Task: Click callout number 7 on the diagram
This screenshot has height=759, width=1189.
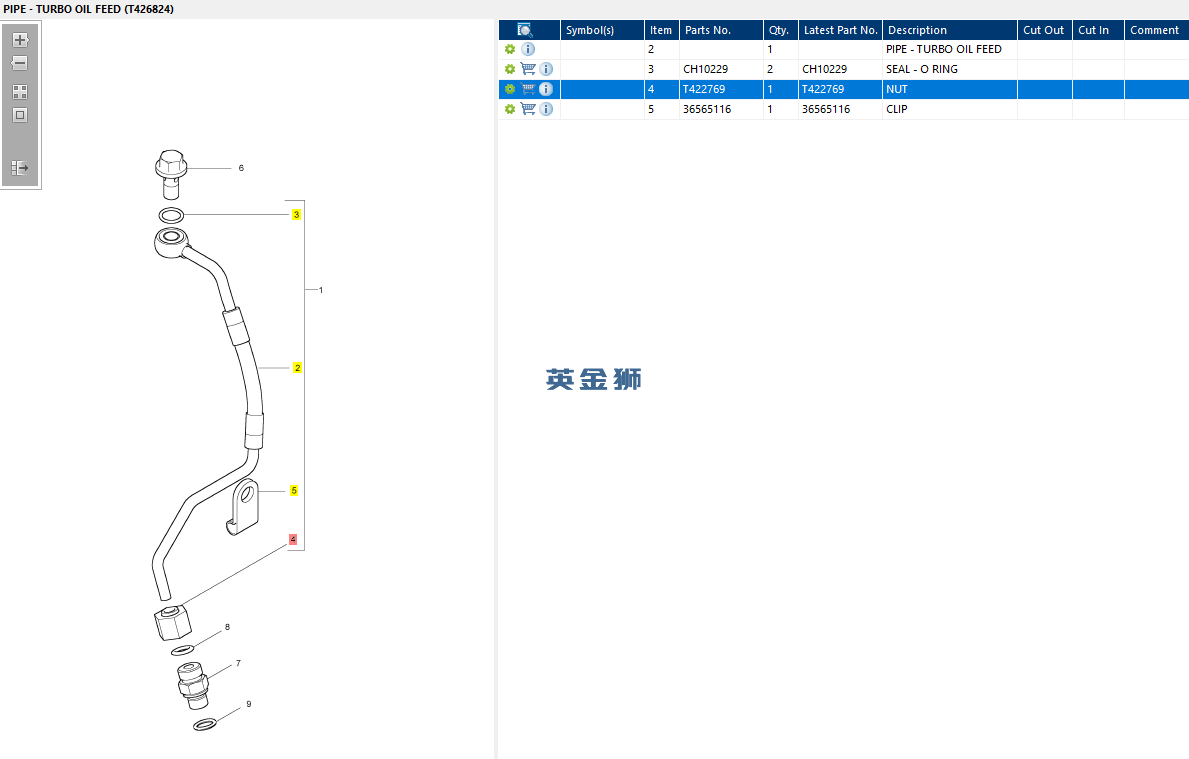Action: coord(238,663)
